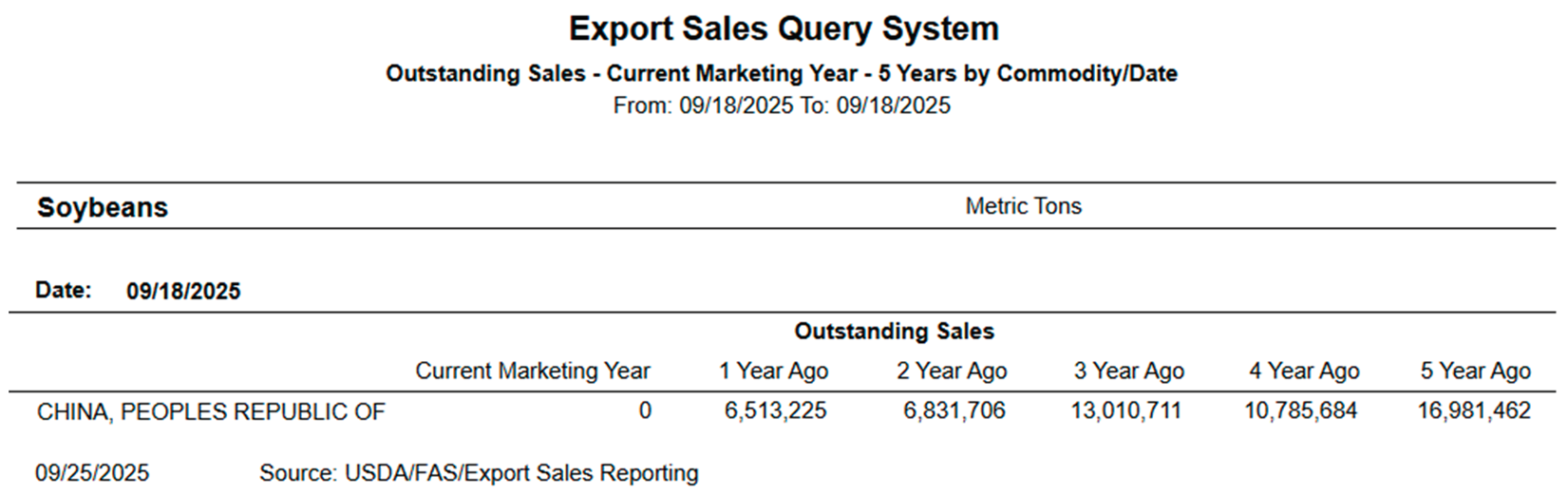Click the Export Sales Query System title
This screenshot has height=496, width=1568.
(784, 29)
